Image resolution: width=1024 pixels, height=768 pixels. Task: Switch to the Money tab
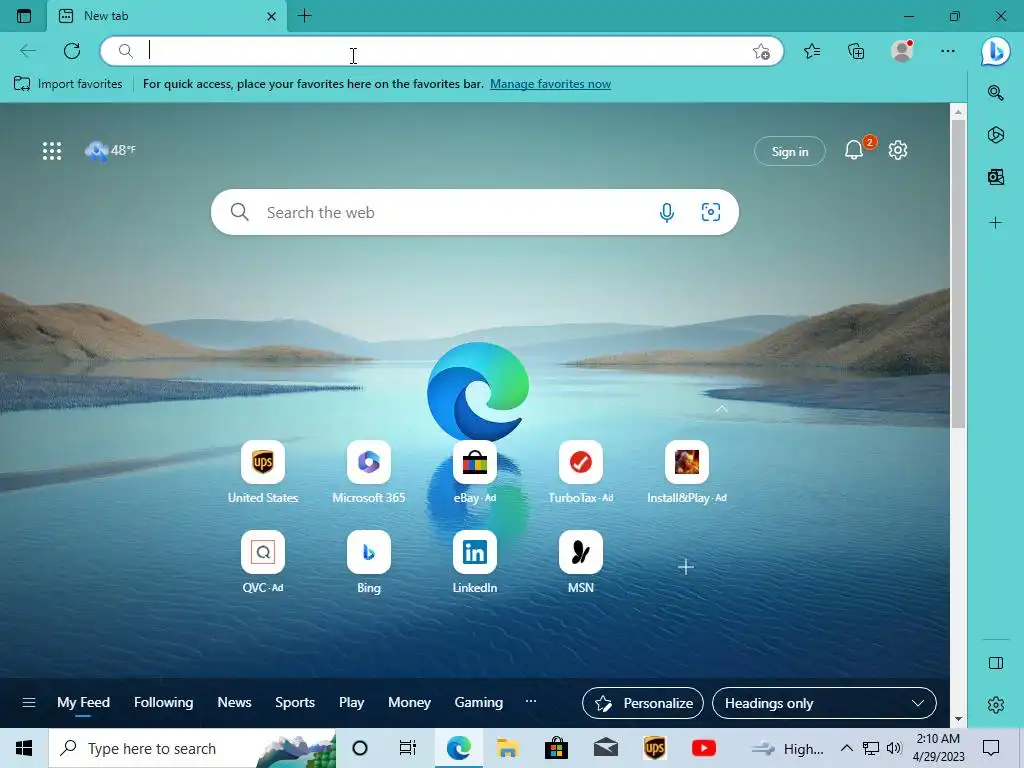pyautogui.click(x=409, y=703)
